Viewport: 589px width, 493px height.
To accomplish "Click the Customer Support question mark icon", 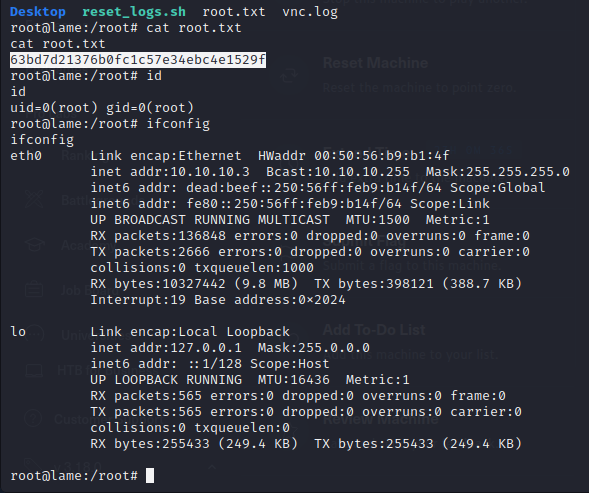I will coord(33,418).
